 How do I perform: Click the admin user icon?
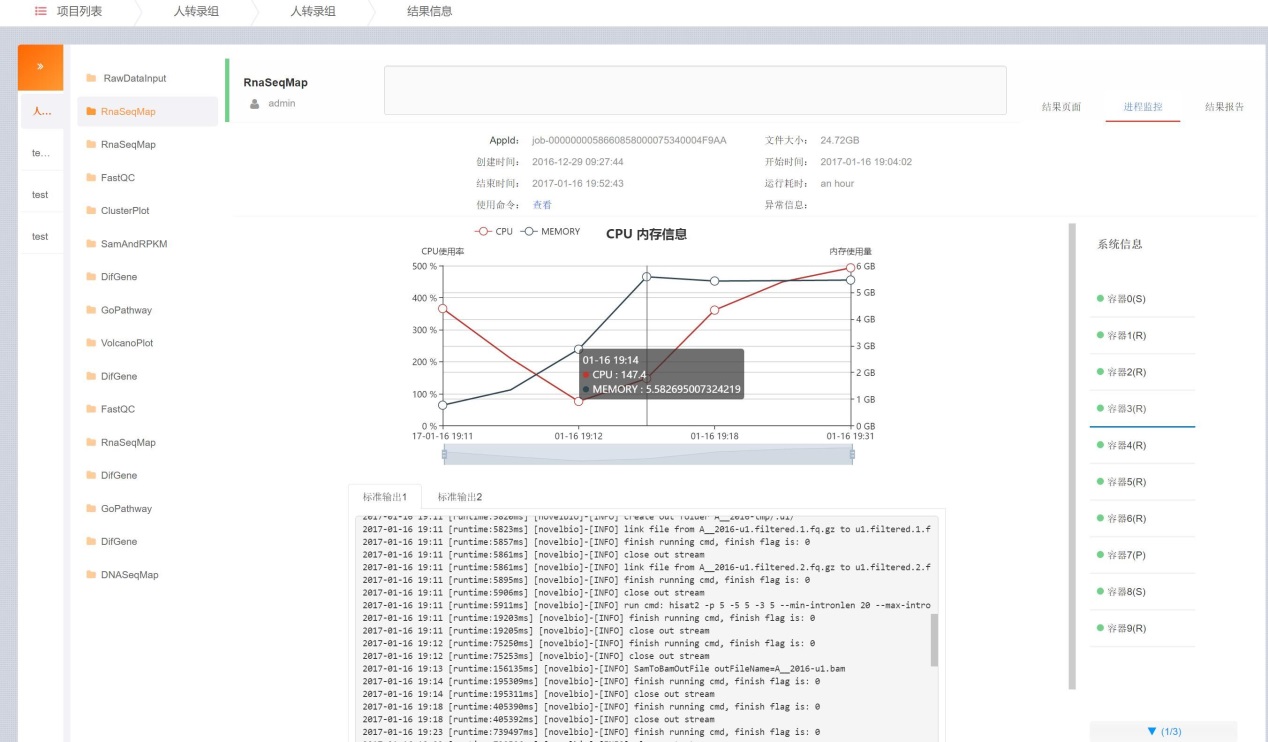tap(254, 104)
